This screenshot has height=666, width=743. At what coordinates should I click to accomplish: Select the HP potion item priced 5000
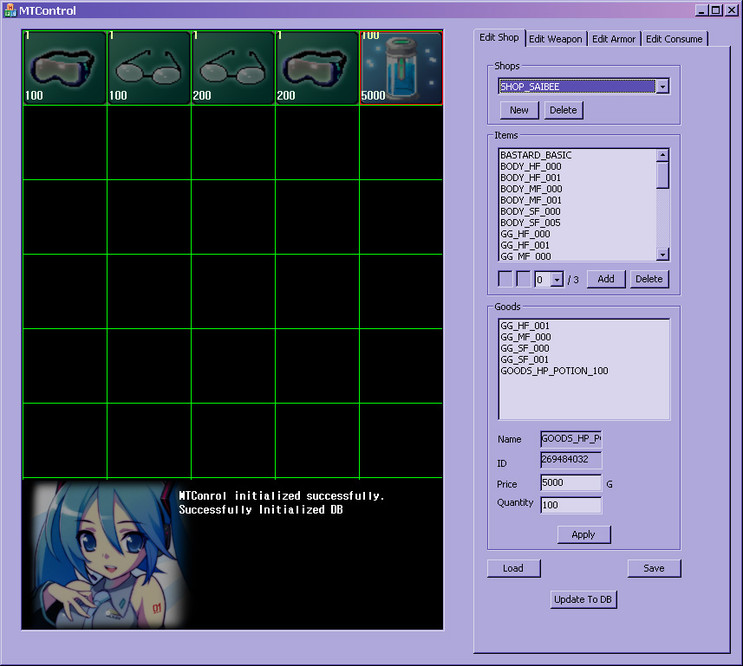400,68
